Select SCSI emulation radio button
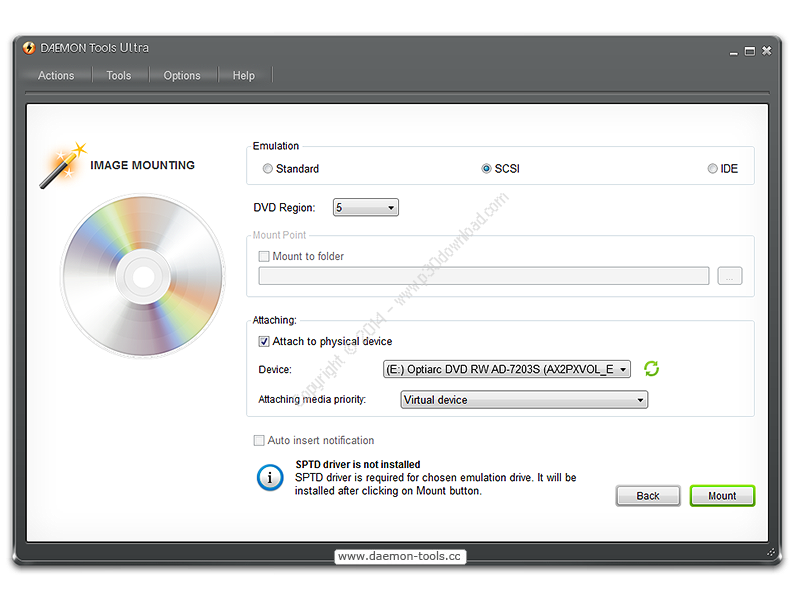Screen dimensions: 800x600 [x=486, y=168]
